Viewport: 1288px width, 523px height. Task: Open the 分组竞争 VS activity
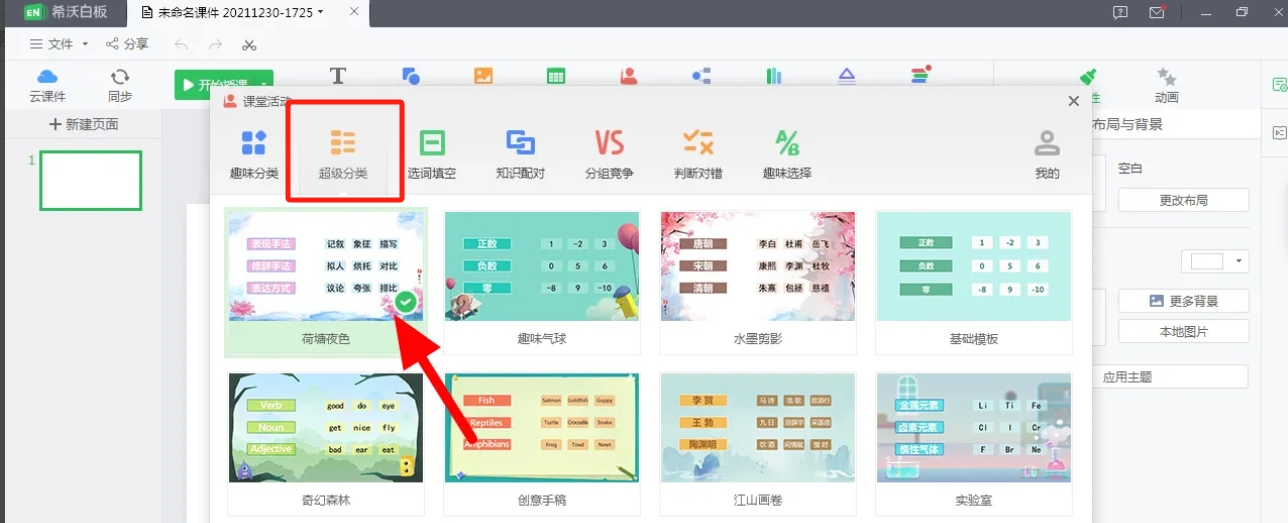609,152
